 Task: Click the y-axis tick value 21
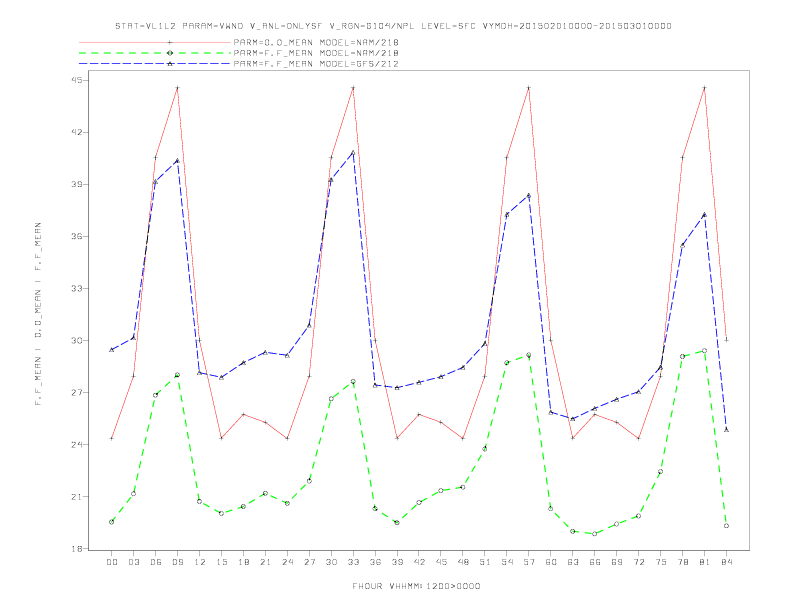click(78, 496)
